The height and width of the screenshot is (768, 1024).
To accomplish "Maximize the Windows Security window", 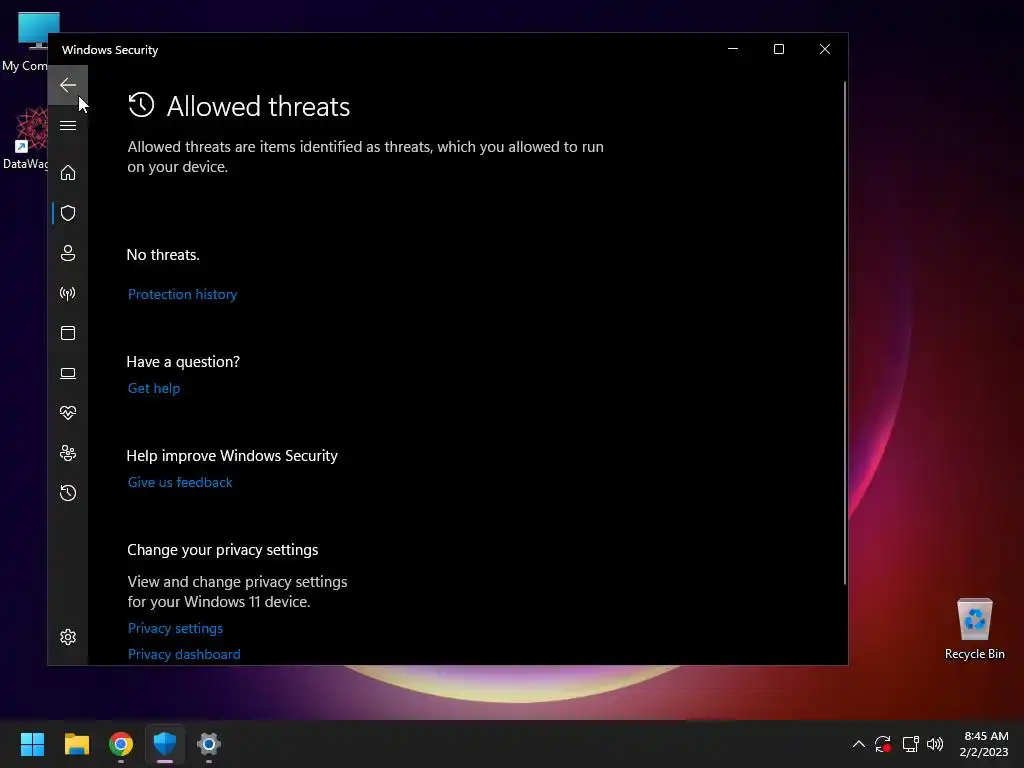I will (x=778, y=50).
